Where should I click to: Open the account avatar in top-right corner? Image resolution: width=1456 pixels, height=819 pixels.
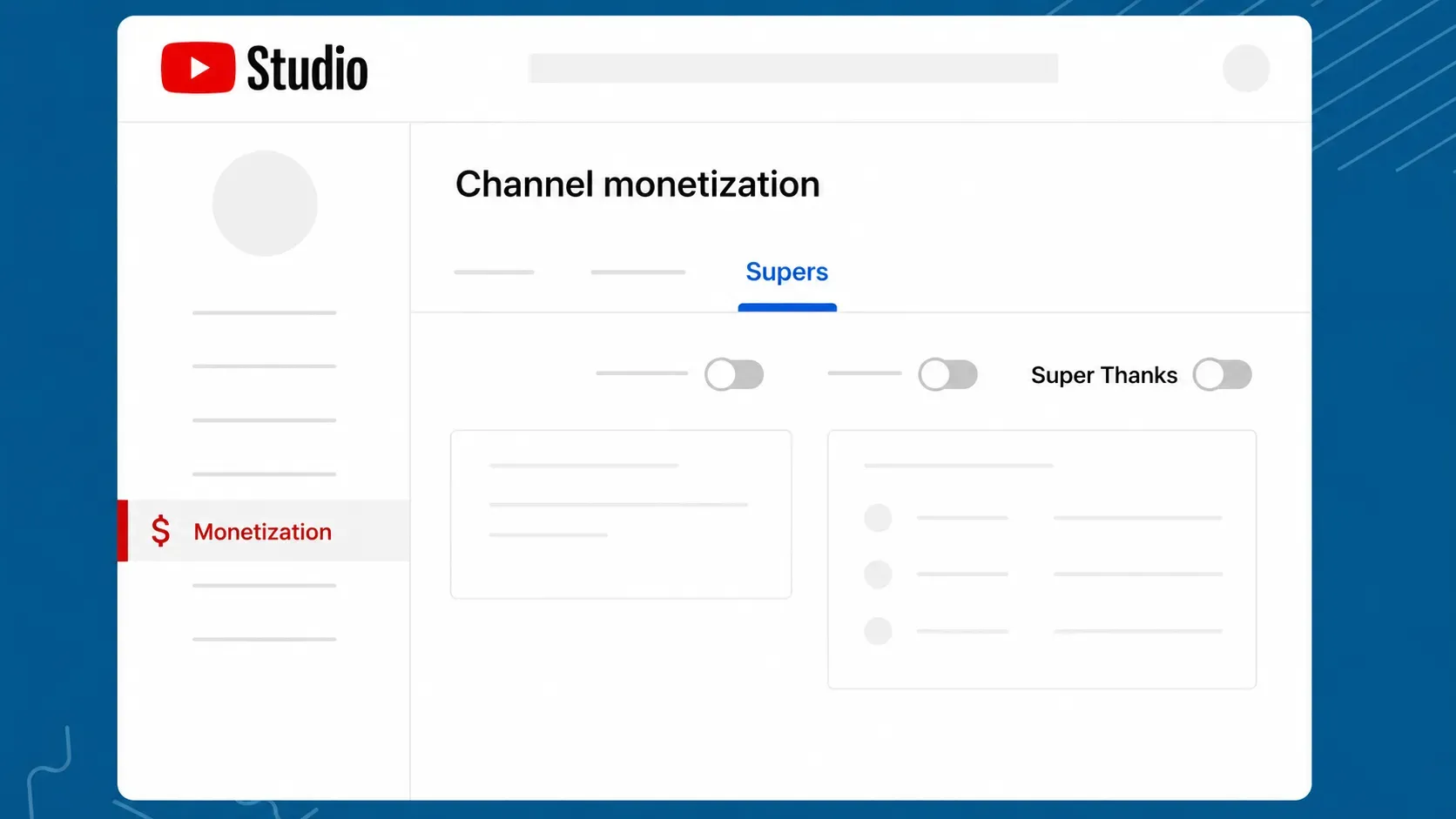tap(1246, 68)
